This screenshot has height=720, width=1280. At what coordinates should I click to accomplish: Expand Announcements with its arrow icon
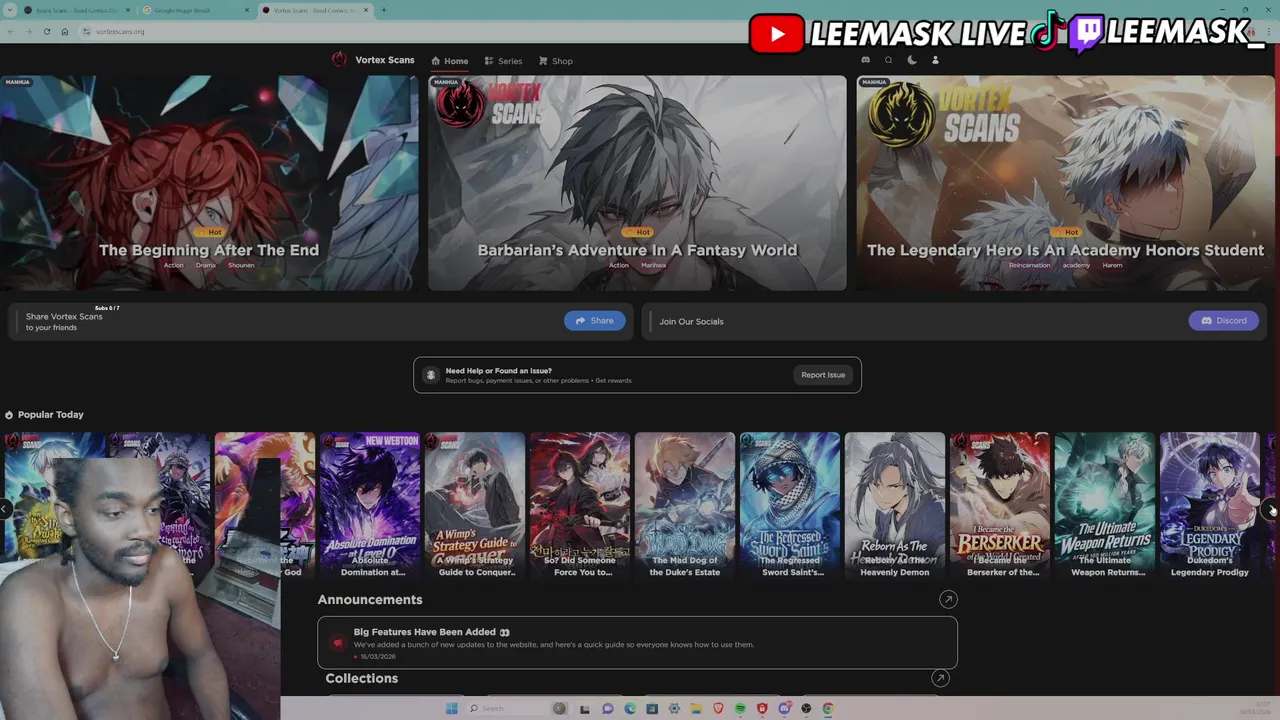[948, 600]
